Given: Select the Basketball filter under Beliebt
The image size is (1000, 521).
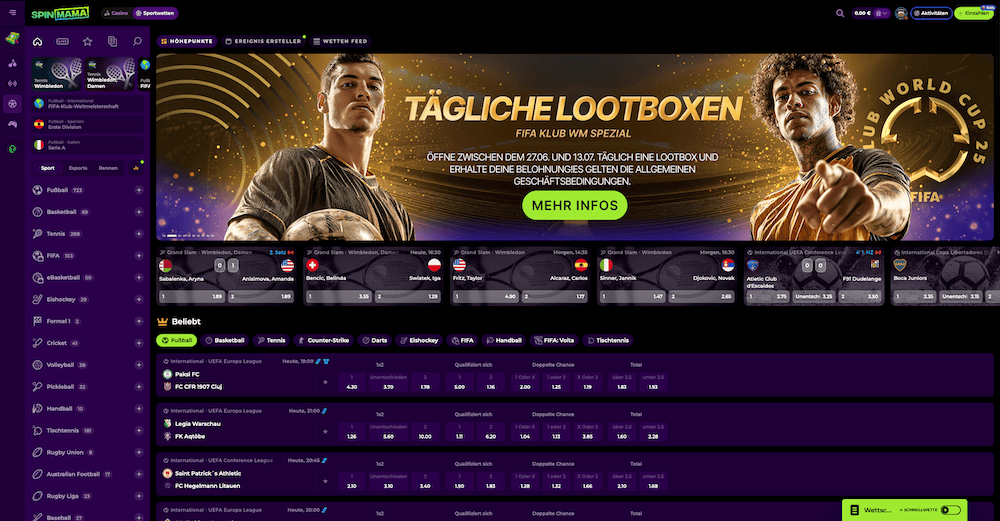Looking at the screenshot, I should 224,341.
